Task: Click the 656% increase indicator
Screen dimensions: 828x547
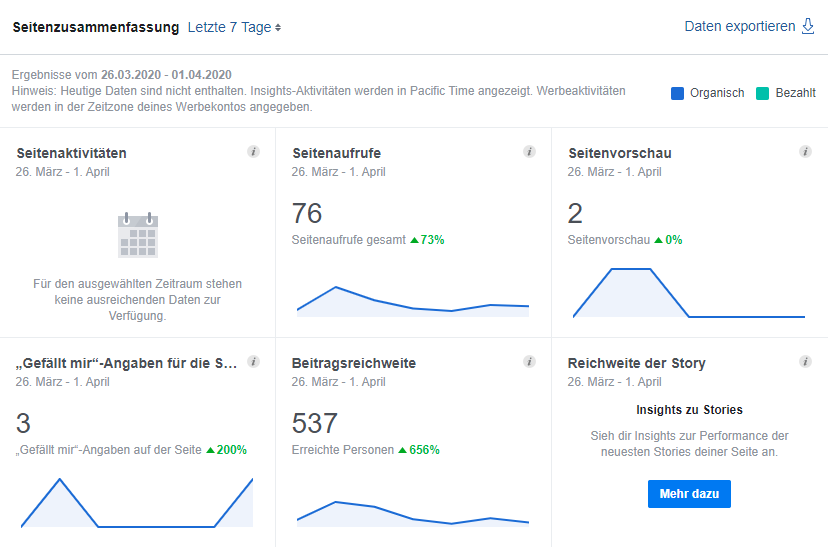Action: 419,450
